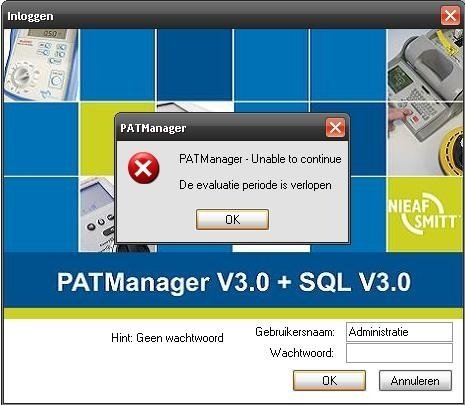Close the PATManager error dialog
The width and height of the screenshot is (465, 405).
coord(335,128)
